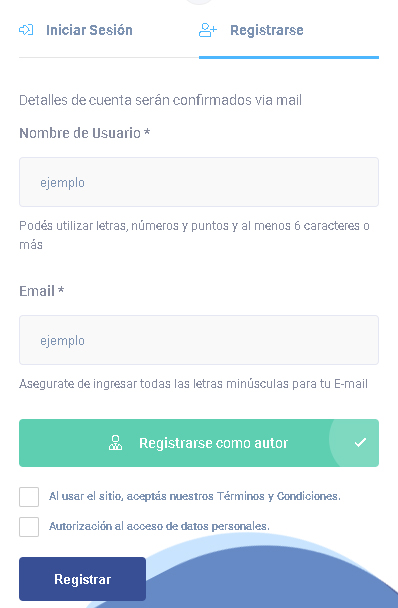Click the author person icon
Viewport: 398px width, 608px height.
pyautogui.click(x=115, y=443)
